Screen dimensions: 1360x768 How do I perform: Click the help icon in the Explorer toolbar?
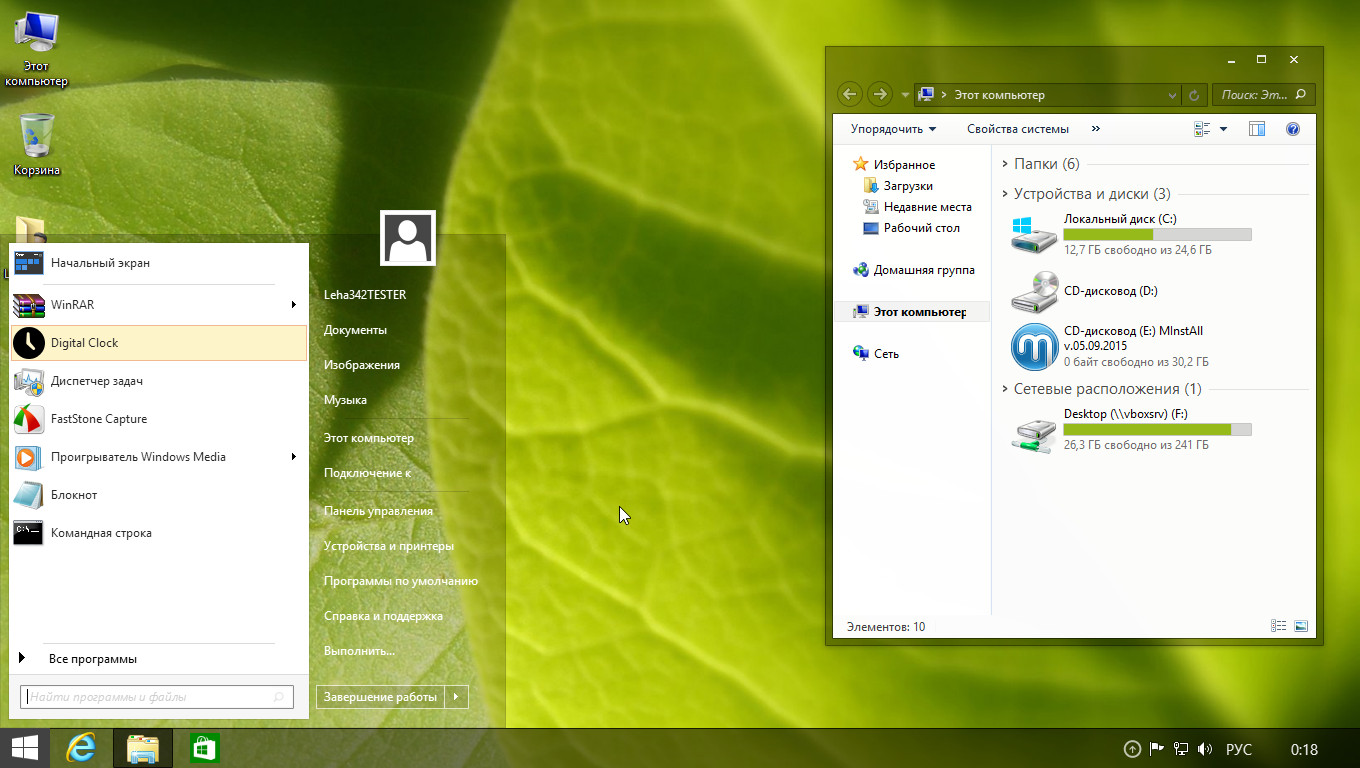pyautogui.click(x=1292, y=129)
